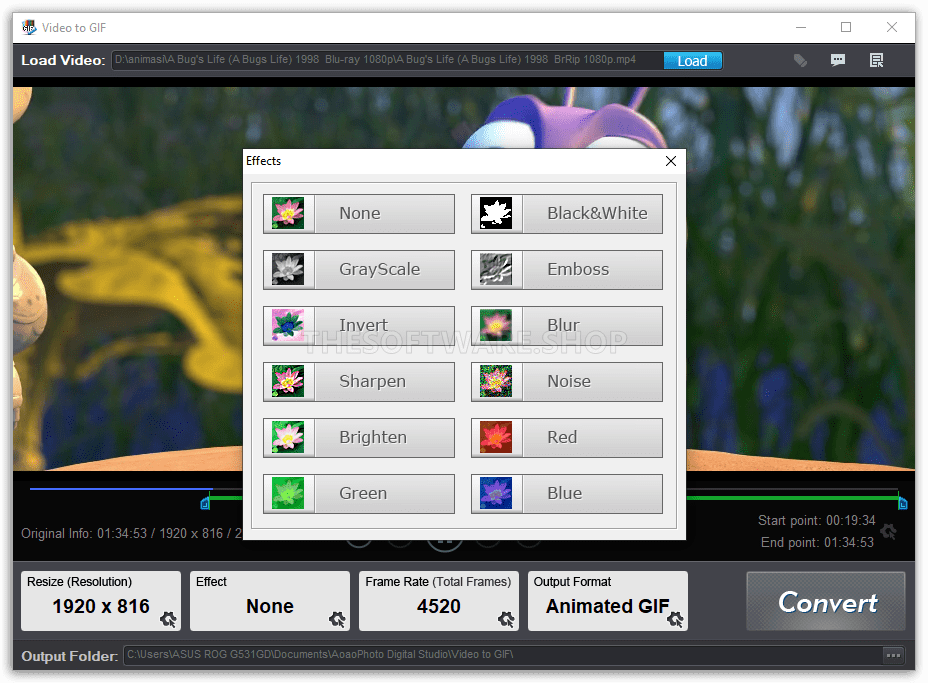Click the Convert button
The height and width of the screenshot is (683, 928).
click(x=826, y=601)
